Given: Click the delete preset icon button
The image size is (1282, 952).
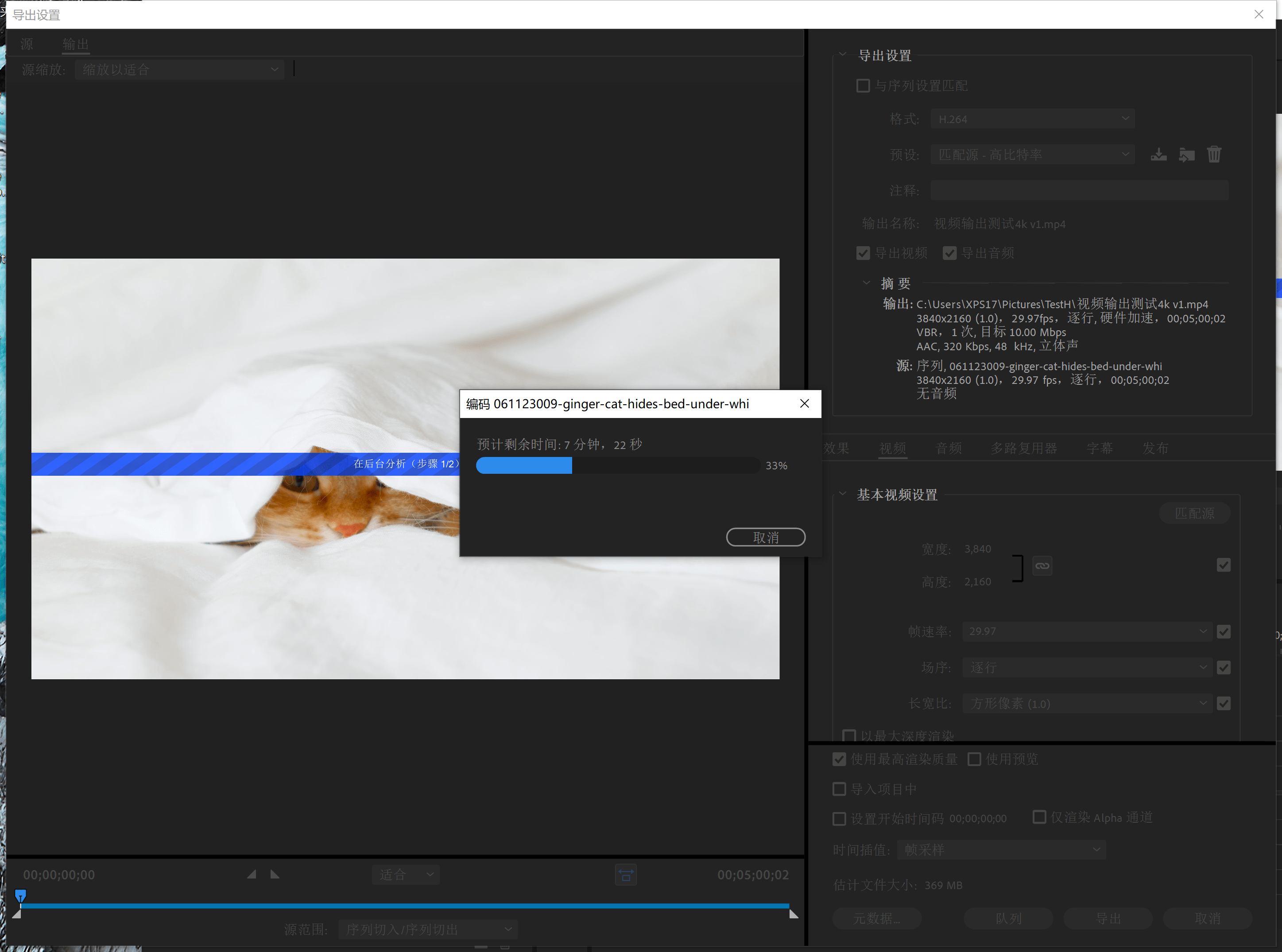Looking at the screenshot, I should [x=1214, y=155].
